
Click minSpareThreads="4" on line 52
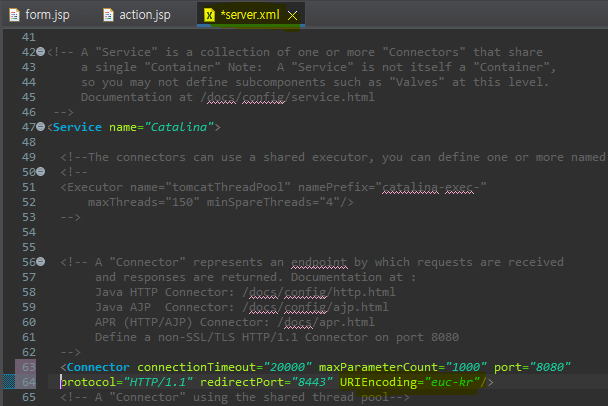point(273,202)
